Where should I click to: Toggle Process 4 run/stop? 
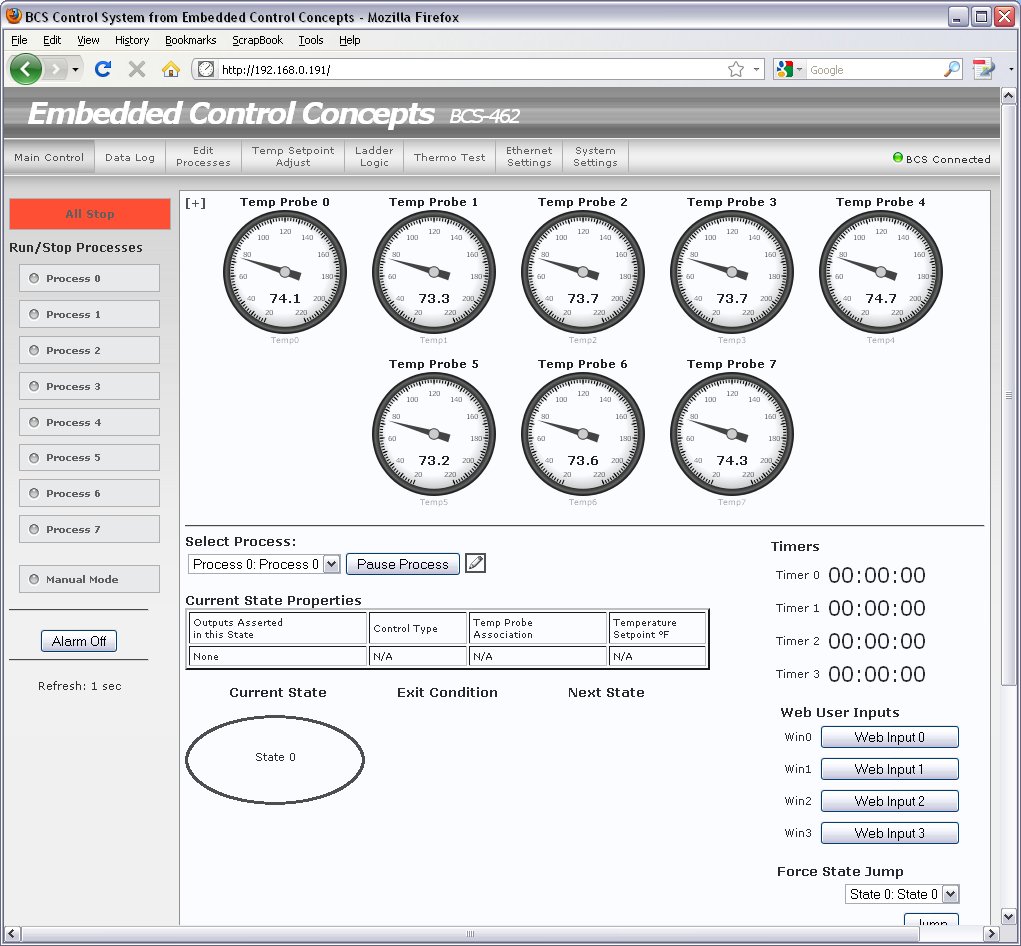89,422
